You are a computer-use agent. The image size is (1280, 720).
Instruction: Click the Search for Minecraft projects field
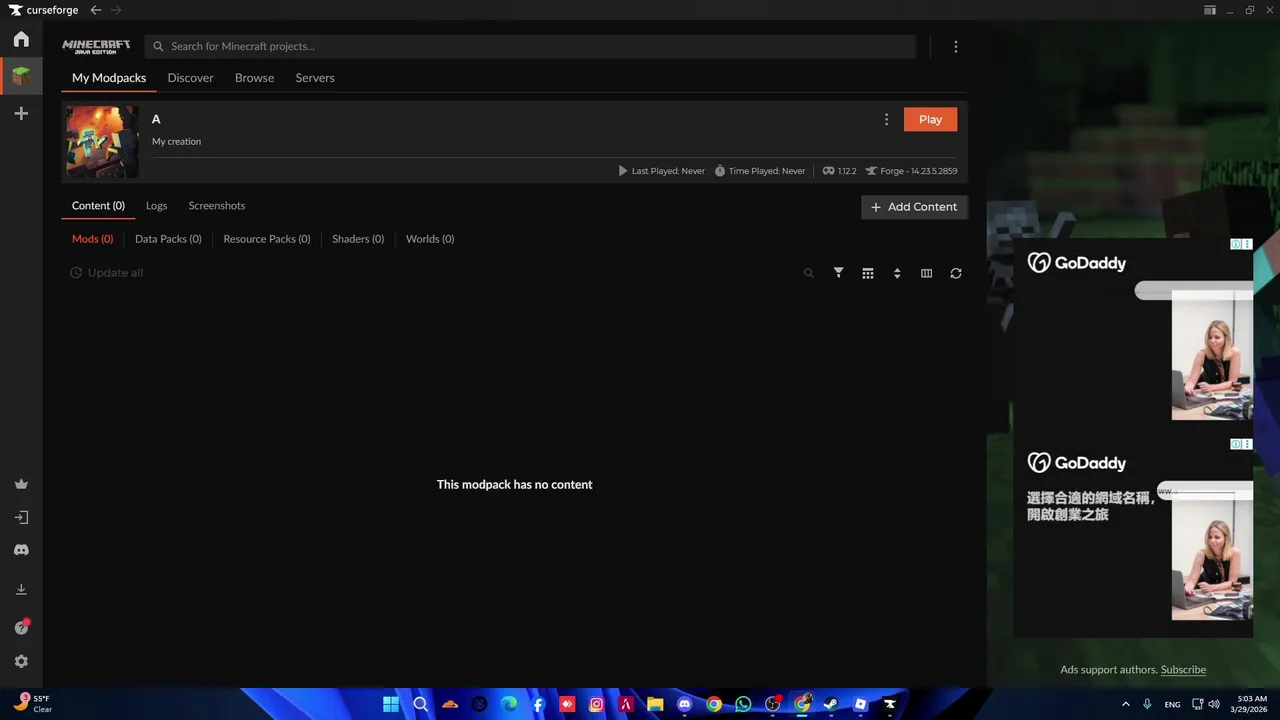click(530, 47)
